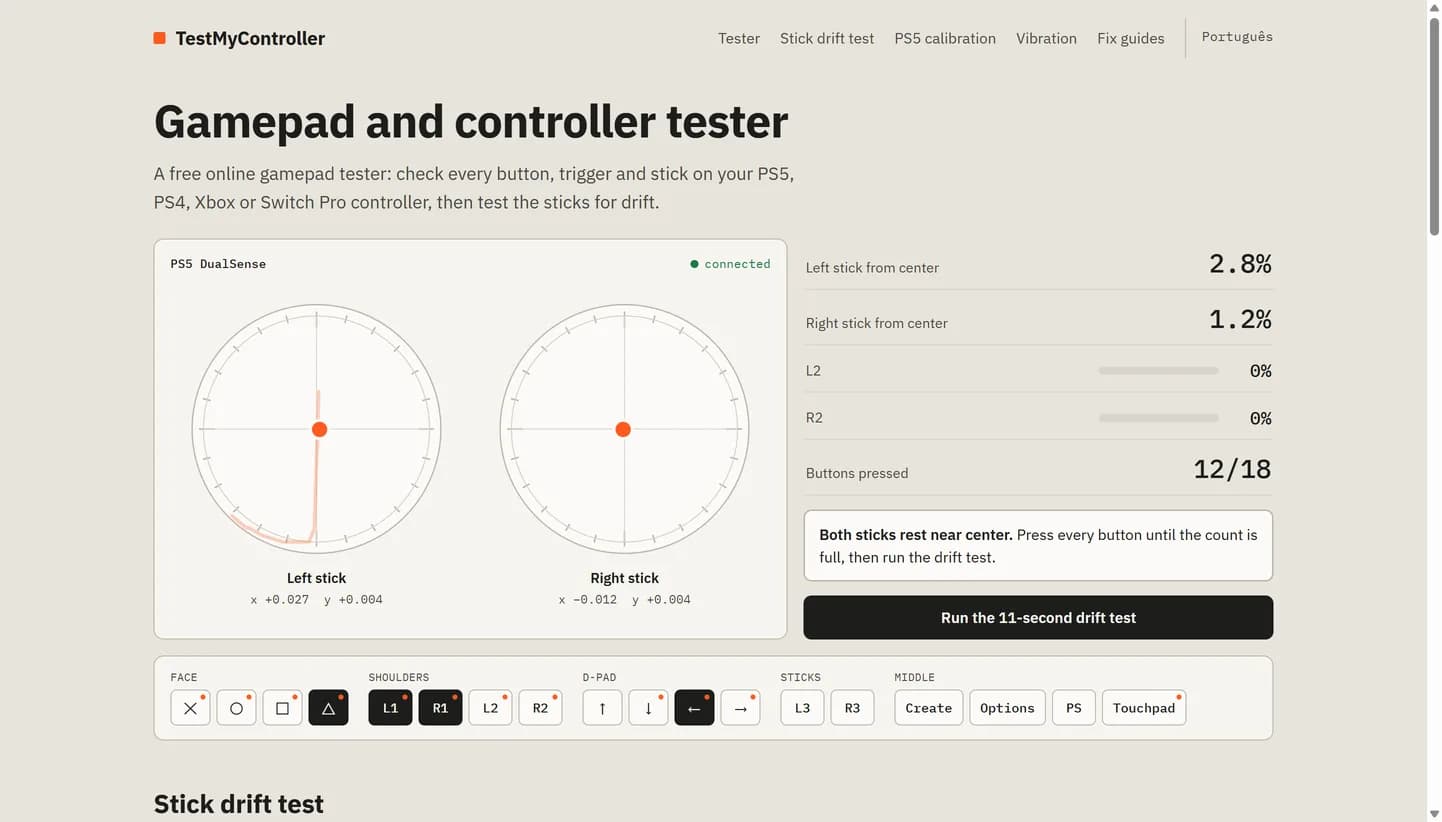Click the Options middle button chip

[x=1007, y=708]
